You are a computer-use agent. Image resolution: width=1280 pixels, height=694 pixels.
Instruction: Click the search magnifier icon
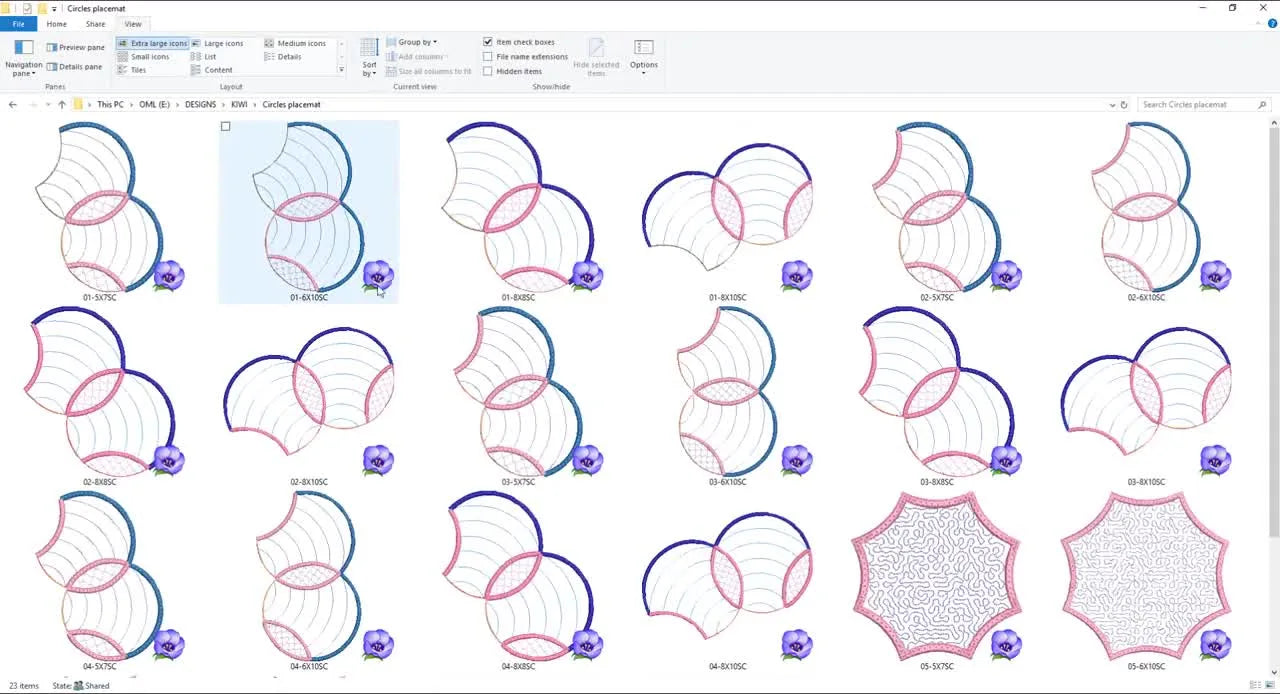click(x=1262, y=104)
